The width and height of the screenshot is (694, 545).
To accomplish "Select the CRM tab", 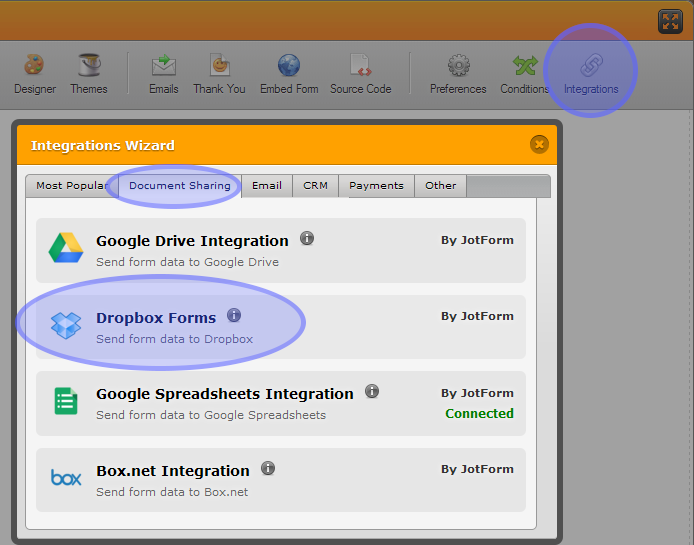I will 315,186.
